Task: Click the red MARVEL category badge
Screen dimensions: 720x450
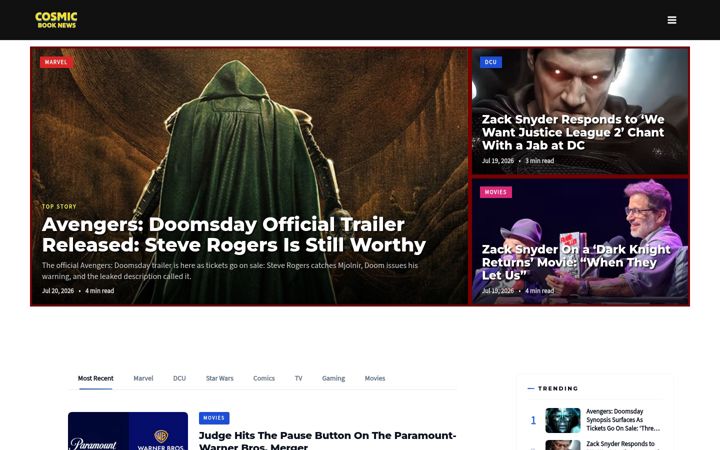Action: (56, 62)
